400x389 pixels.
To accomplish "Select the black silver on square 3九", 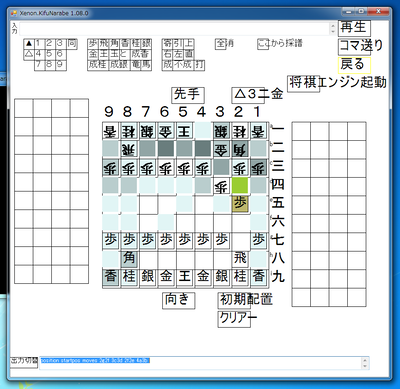I will pos(221,277).
